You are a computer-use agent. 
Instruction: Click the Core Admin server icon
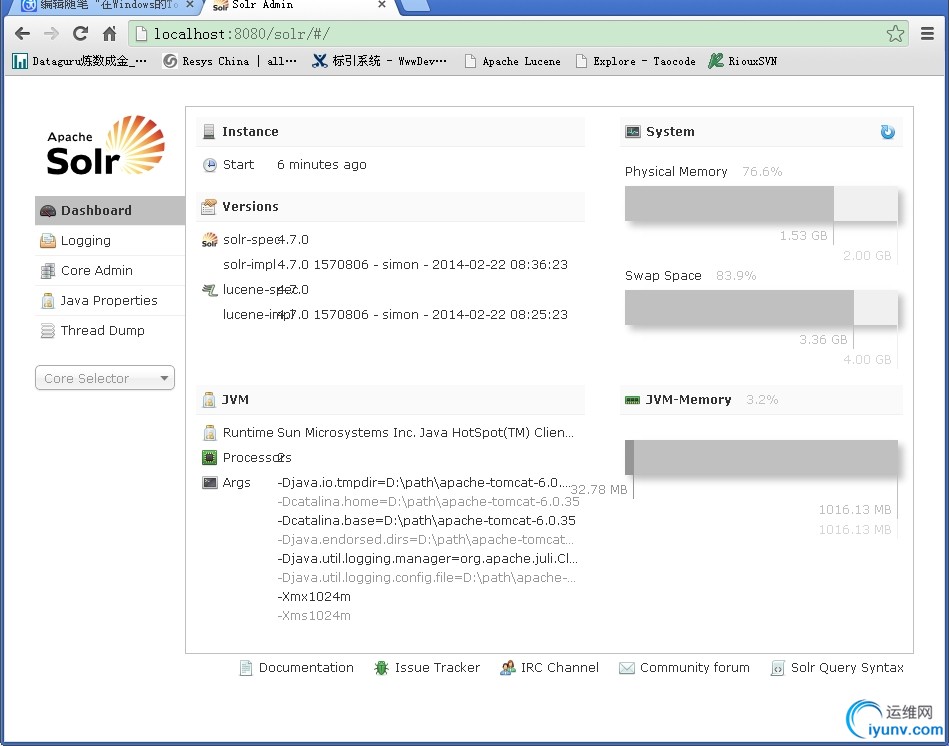(x=48, y=271)
